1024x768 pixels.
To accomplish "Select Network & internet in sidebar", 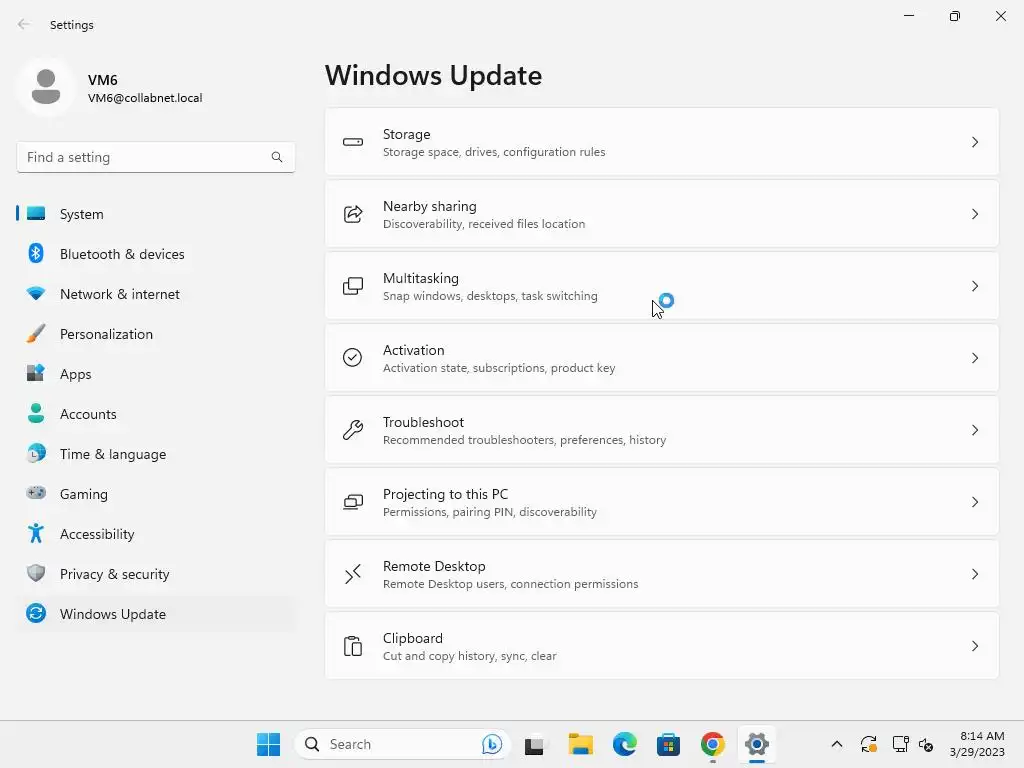I will click(x=155, y=294).
